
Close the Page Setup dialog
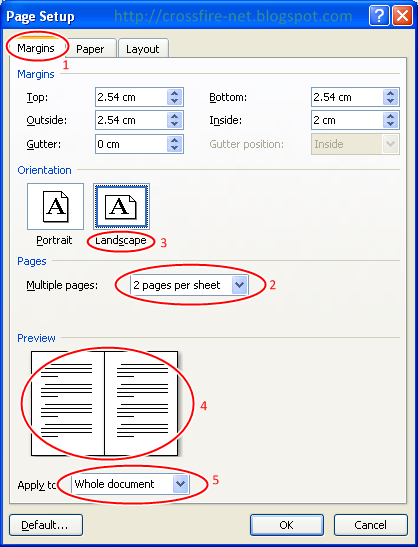402,16
